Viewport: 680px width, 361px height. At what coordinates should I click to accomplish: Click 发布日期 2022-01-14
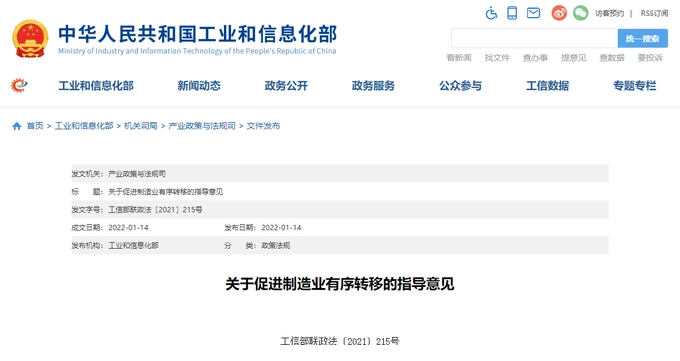tap(281, 227)
